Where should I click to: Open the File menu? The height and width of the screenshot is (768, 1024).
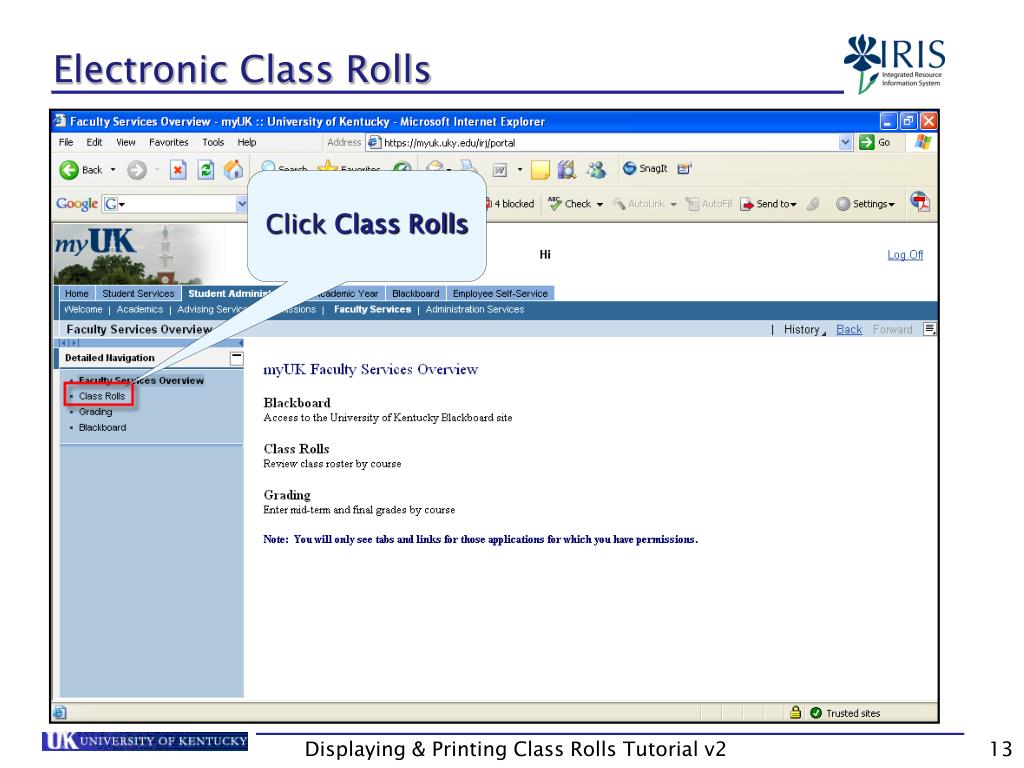tap(66, 142)
